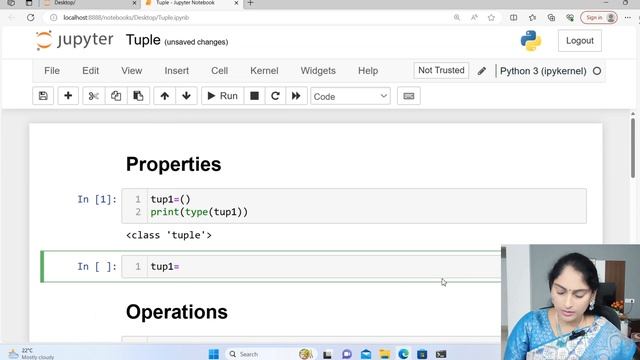Switch to the Desktop/ browser tab
This screenshot has height=360, width=640.
point(90,3)
